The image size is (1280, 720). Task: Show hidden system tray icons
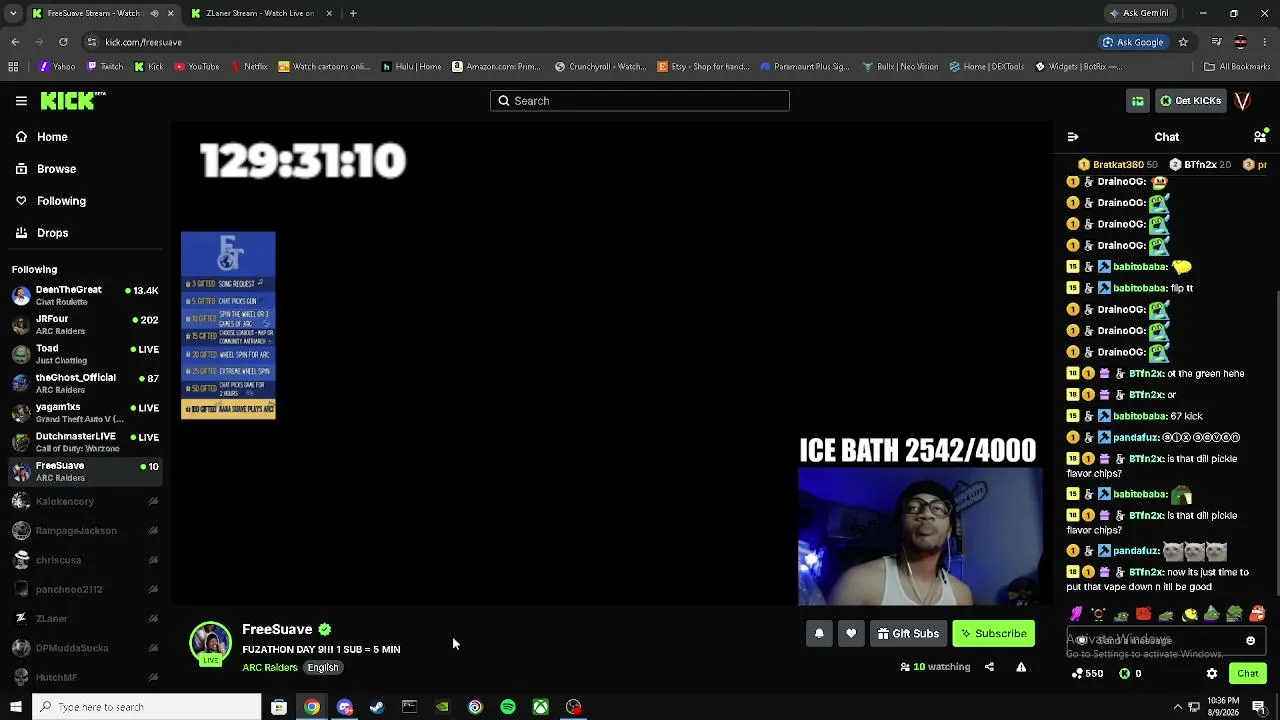pos(1177,707)
